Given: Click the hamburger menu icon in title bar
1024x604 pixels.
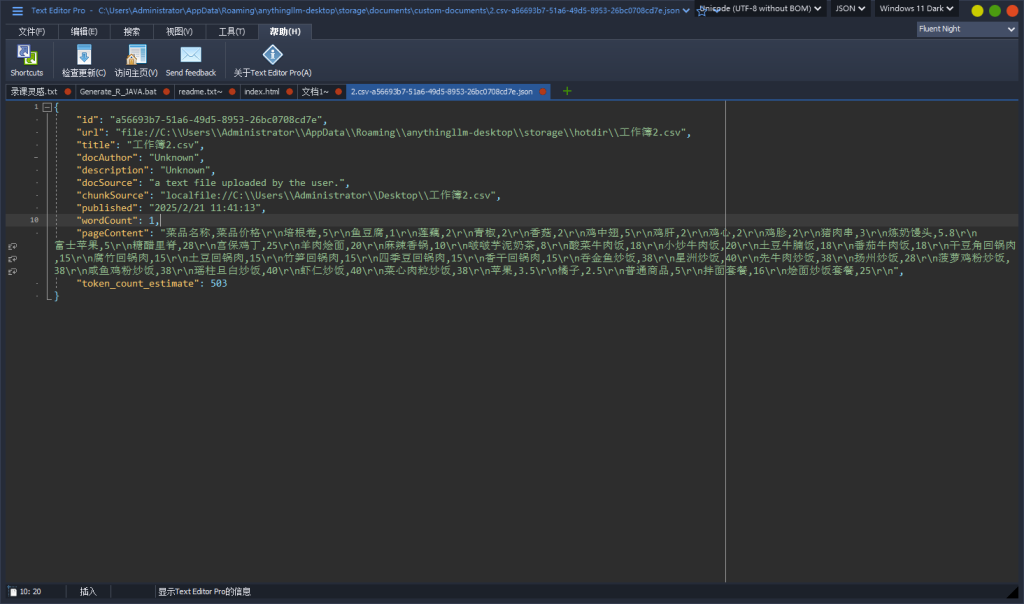Looking at the screenshot, I should point(17,10).
